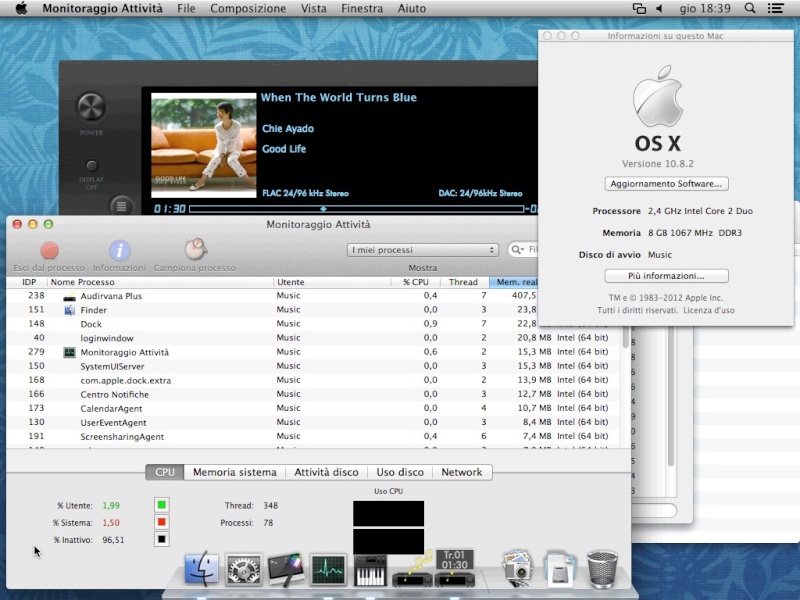This screenshot has width=800, height=600.
Task: Click the Versione 10.8.2 text
Action: pyautogui.click(x=658, y=164)
